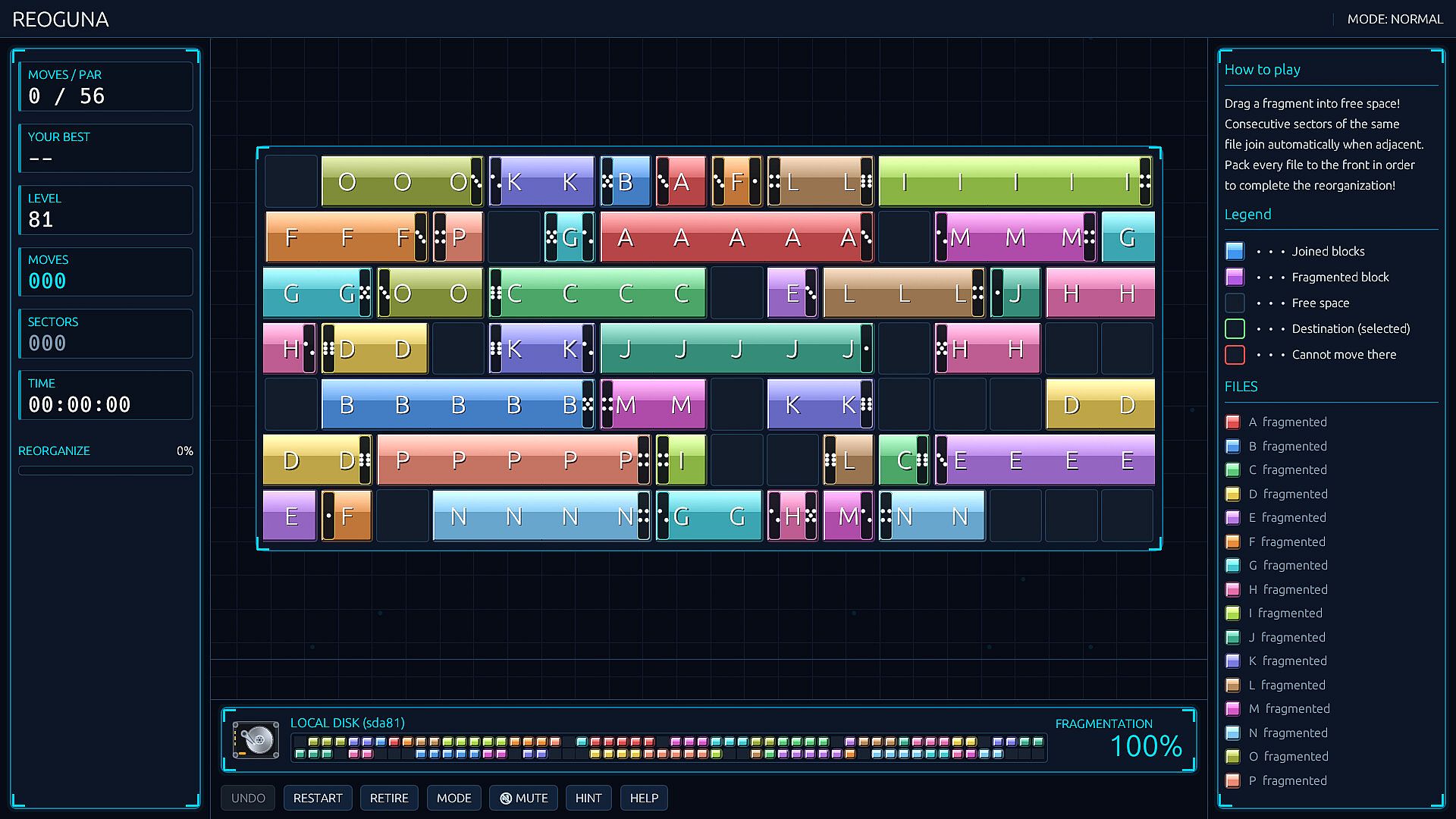Click the YOUR BEST score field
Image resolution: width=1456 pixels, height=819 pixels.
point(105,148)
